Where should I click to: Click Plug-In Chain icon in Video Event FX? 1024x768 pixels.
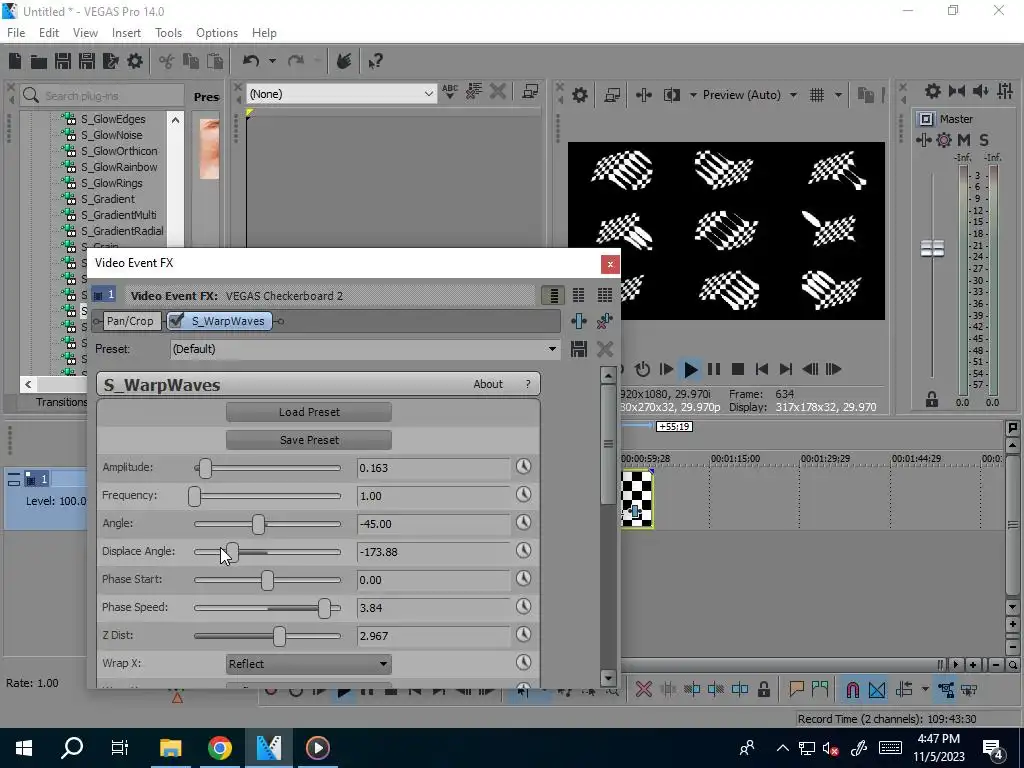(579, 321)
